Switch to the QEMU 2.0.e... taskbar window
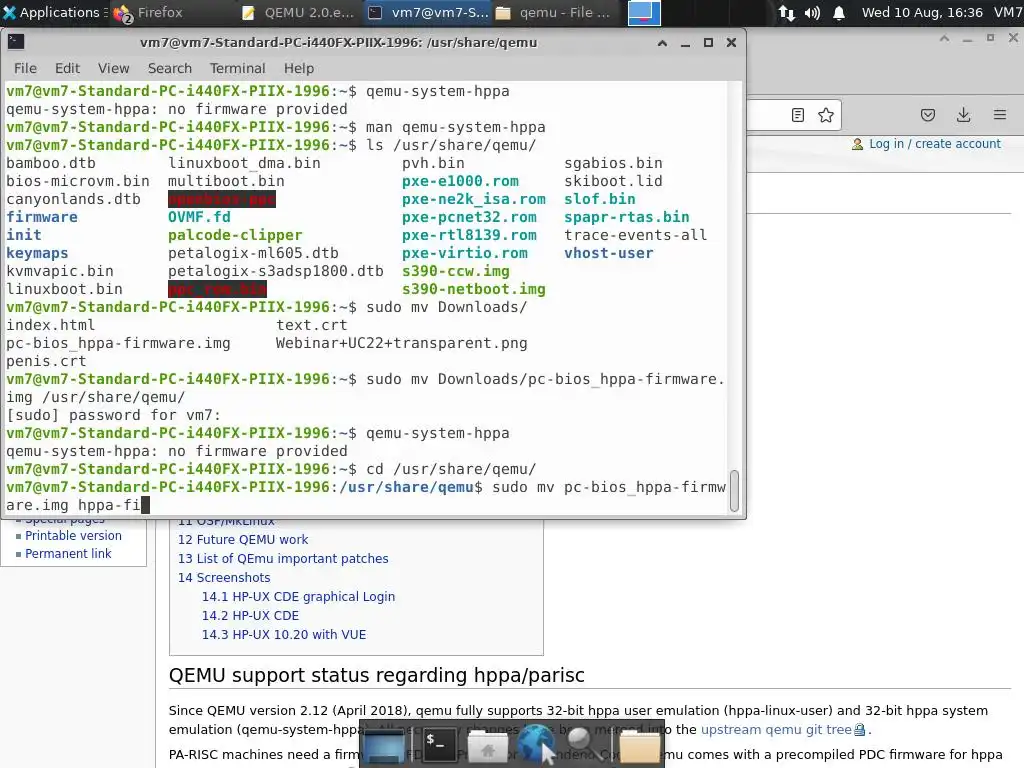The width and height of the screenshot is (1024, 768). pos(297,12)
